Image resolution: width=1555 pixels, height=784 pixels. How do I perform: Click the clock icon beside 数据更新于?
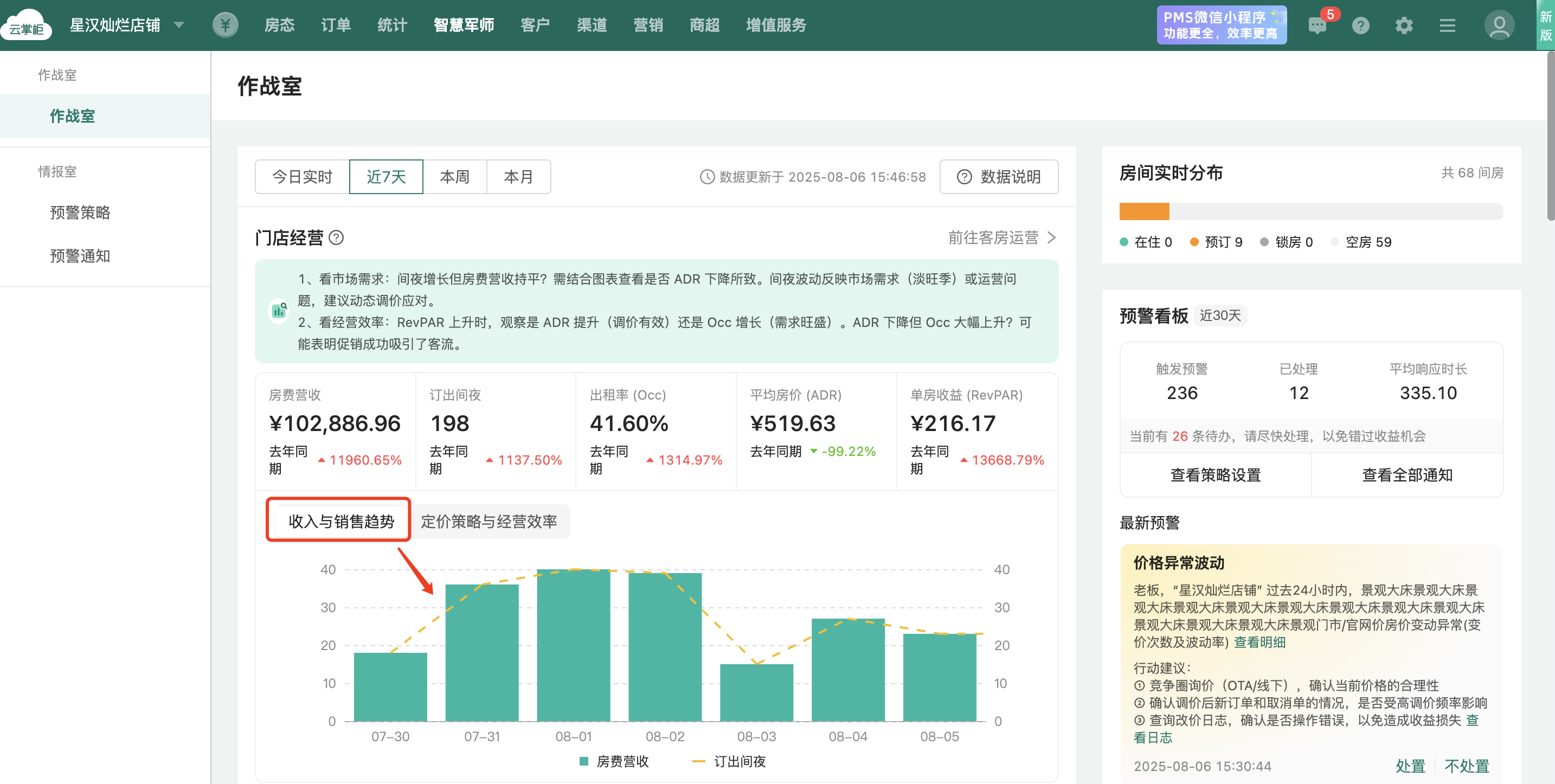coord(707,177)
